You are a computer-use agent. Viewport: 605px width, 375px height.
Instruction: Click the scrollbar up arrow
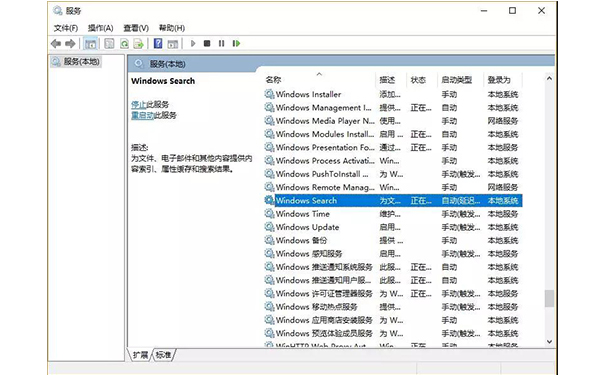[549, 78]
